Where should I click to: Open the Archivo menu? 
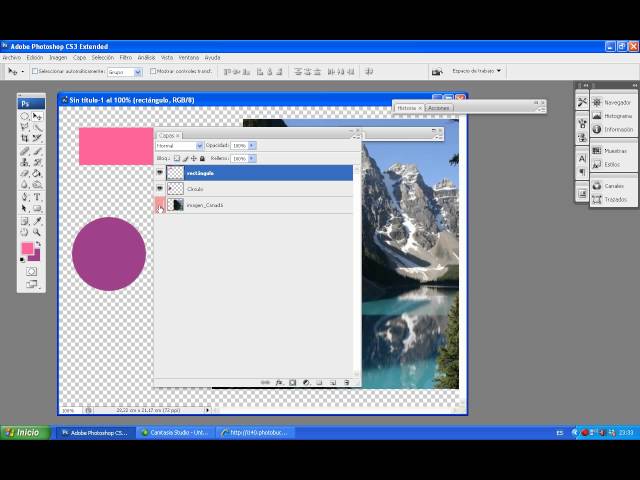12,58
